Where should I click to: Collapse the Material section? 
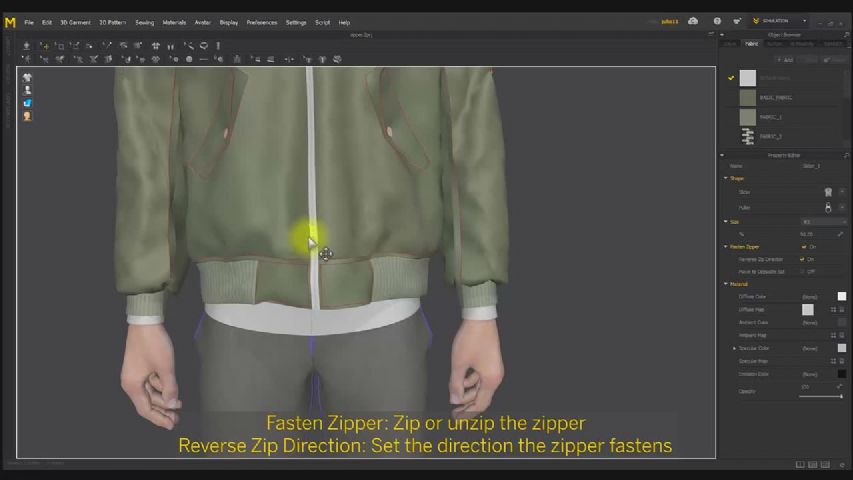pyautogui.click(x=726, y=284)
